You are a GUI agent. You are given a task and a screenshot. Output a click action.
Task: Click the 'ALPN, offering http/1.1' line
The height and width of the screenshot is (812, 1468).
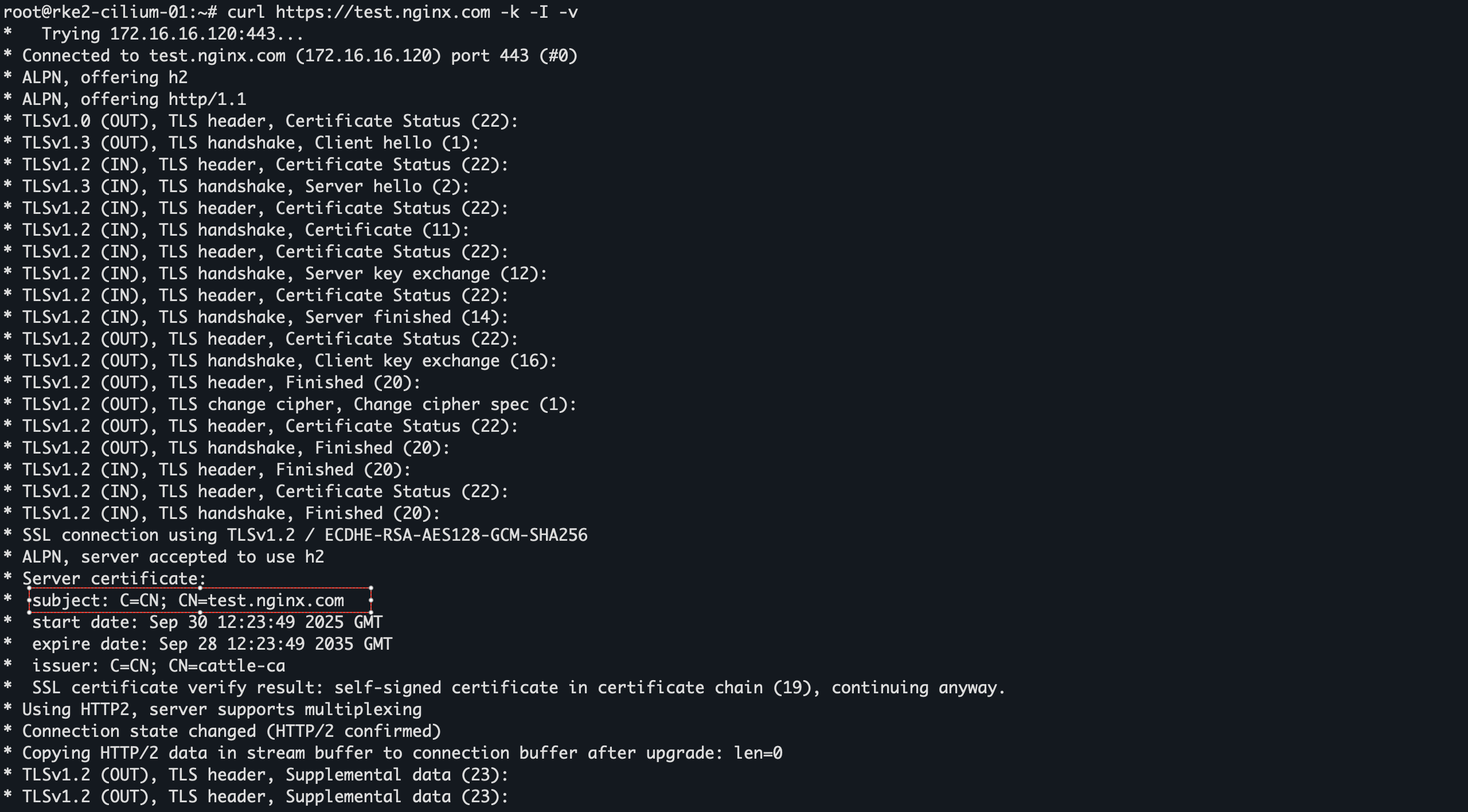[134, 99]
